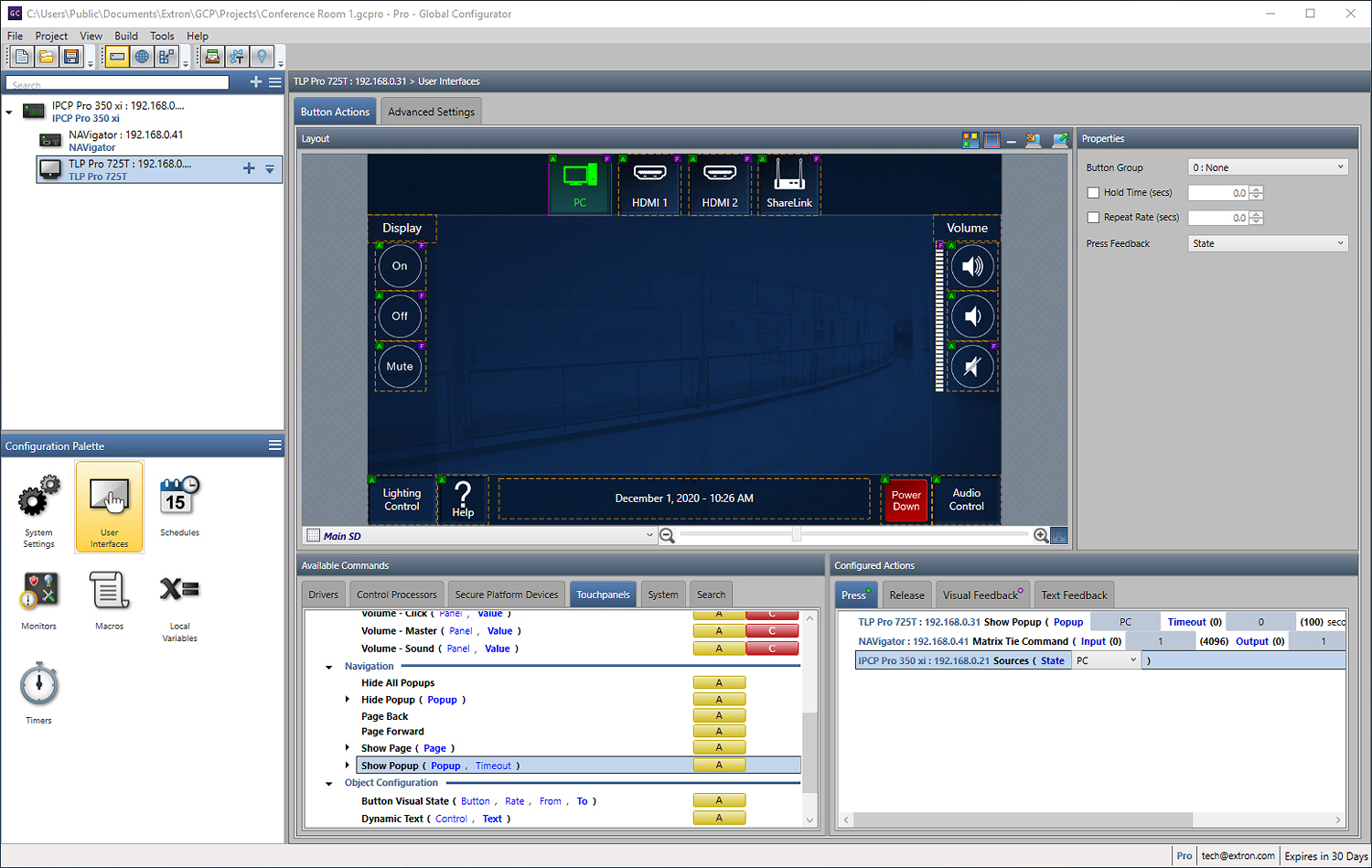Click the ShareLink source button in layout
The width and height of the screenshot is (1372, 868).
tap(788, 185)
